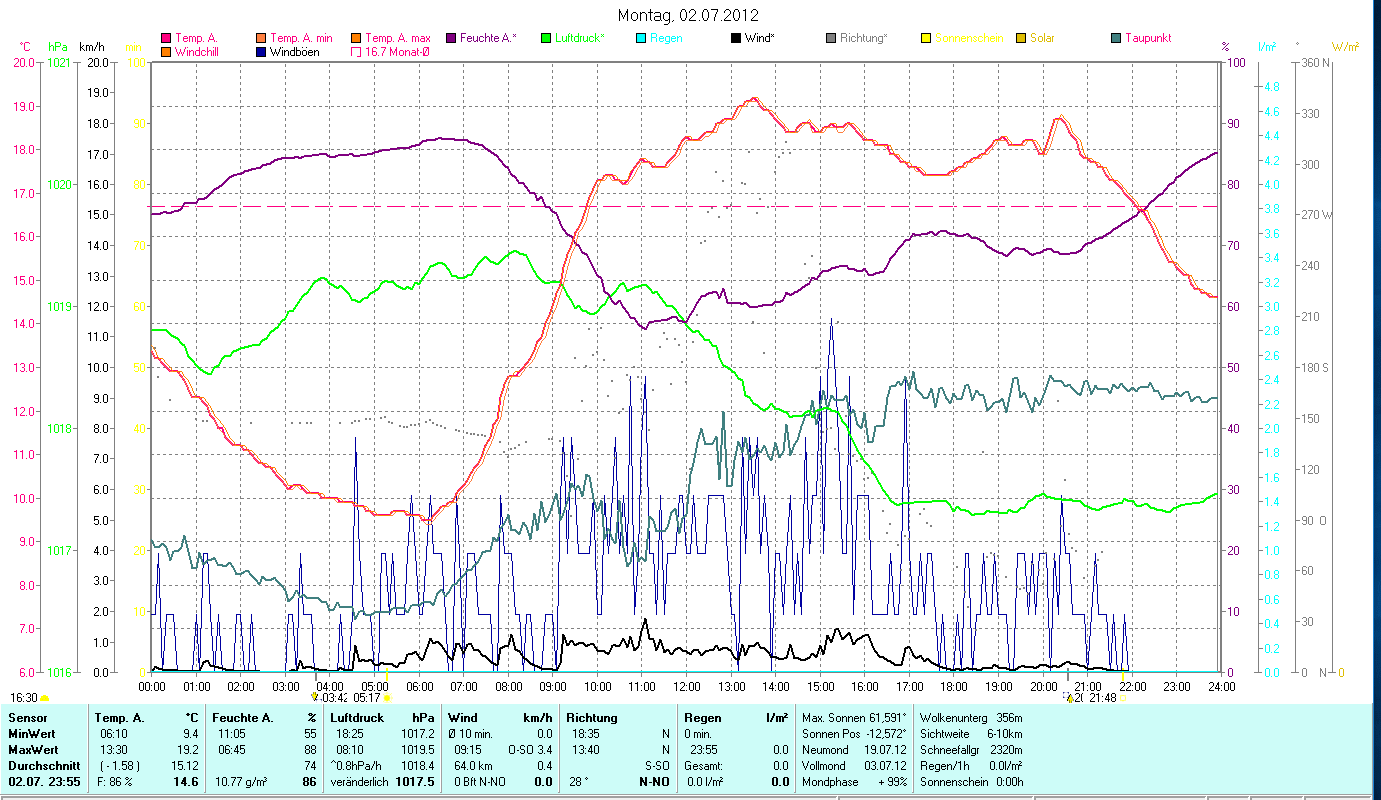Click the Durchschnitt row label

42,765
